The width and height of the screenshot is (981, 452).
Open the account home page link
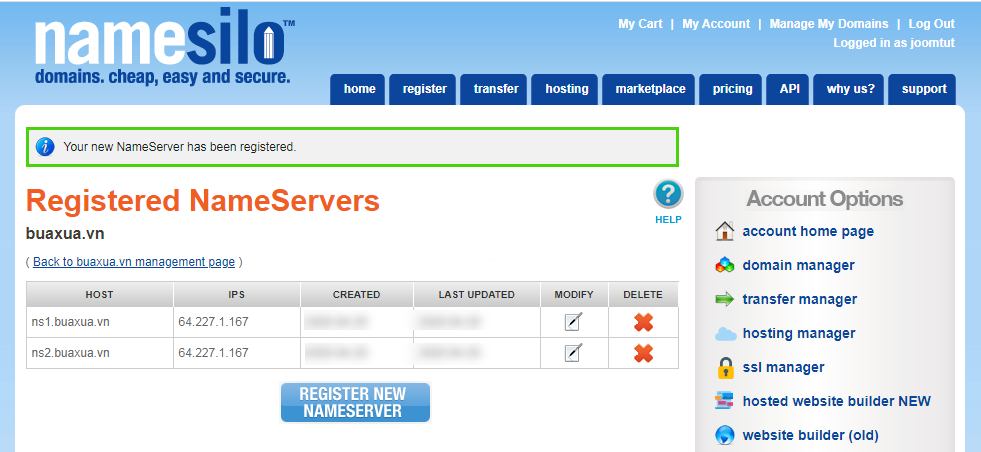coord(808,231)
